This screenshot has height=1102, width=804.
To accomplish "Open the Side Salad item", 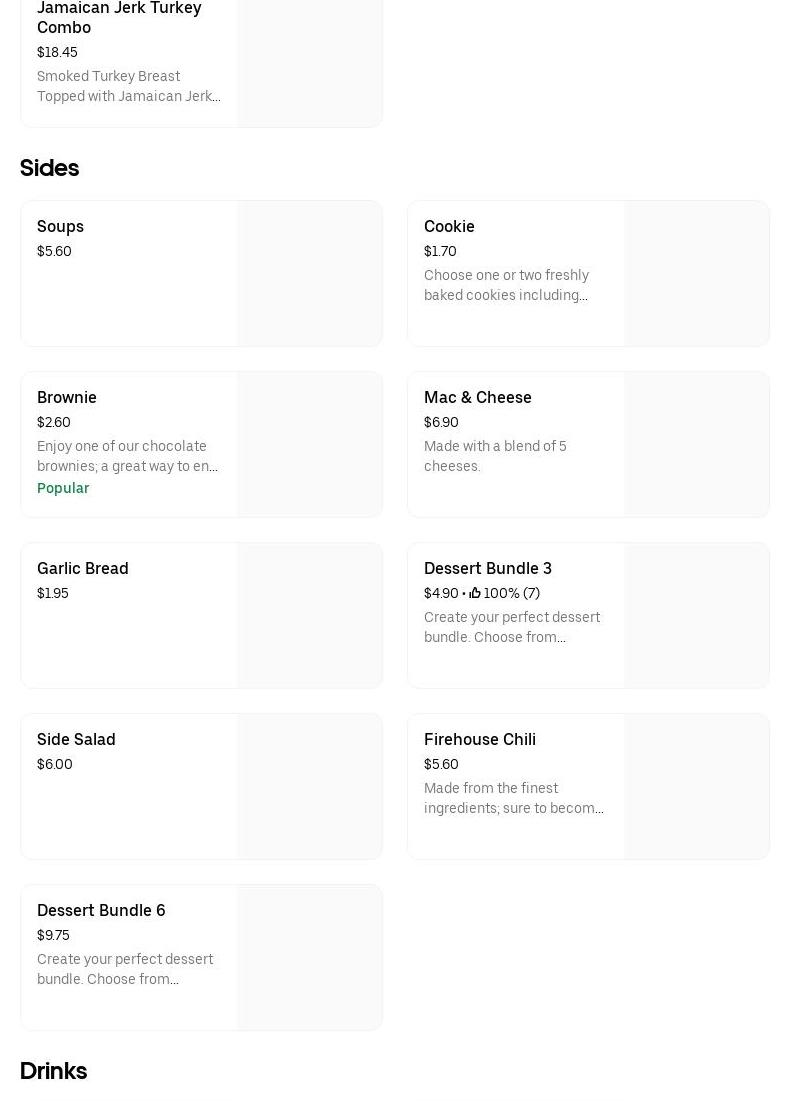I will click(x=76, y=739).
